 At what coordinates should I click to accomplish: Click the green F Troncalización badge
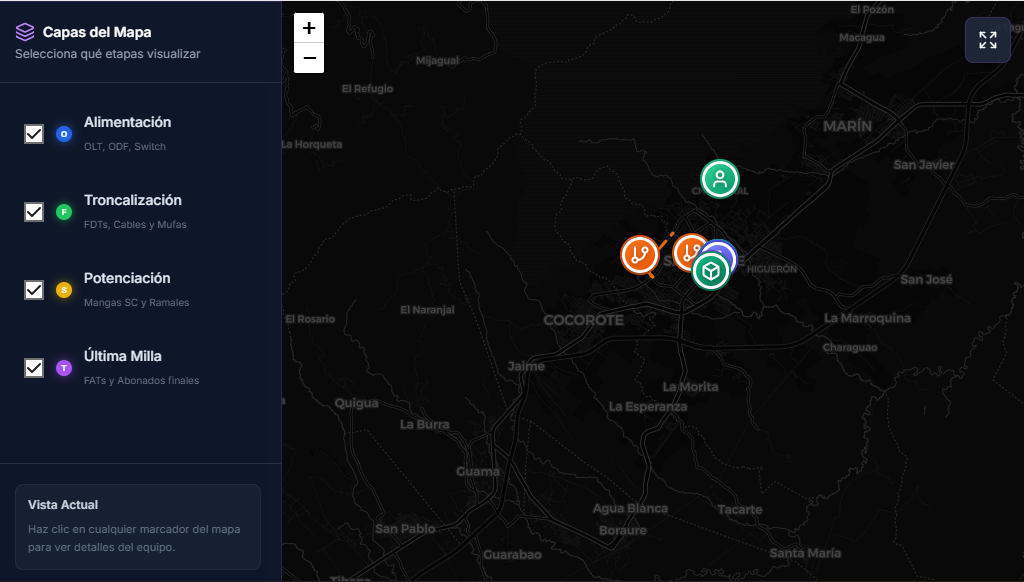(64, 212)
